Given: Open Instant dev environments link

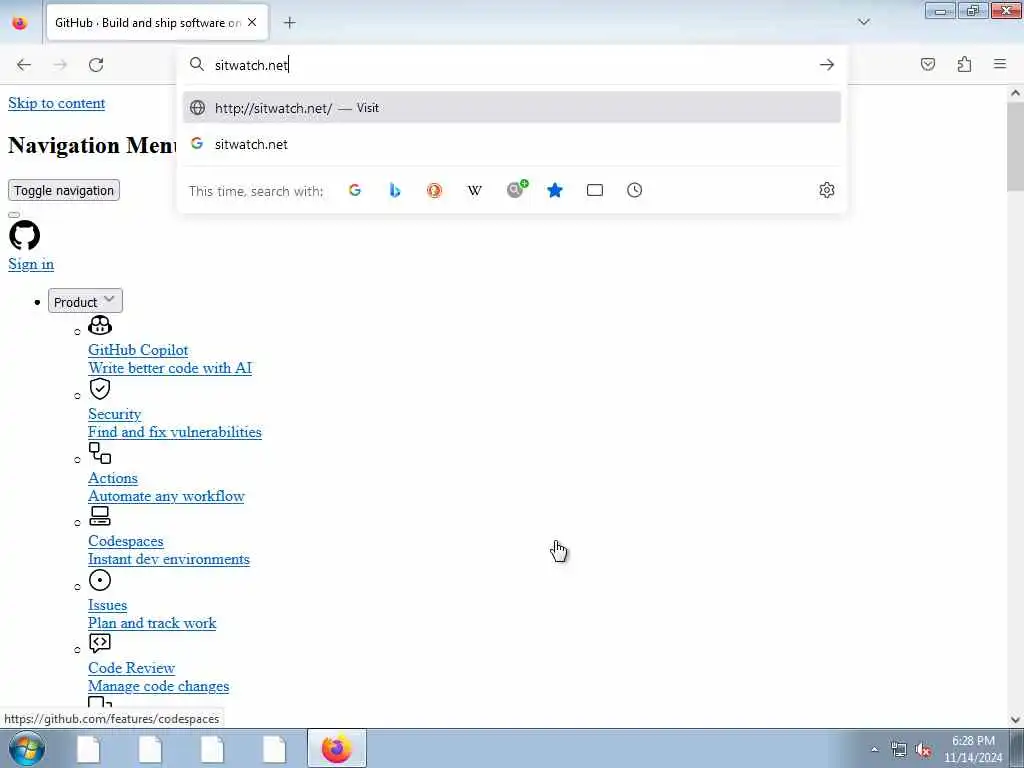Looking at the screenshot, I should pos(169,559).
